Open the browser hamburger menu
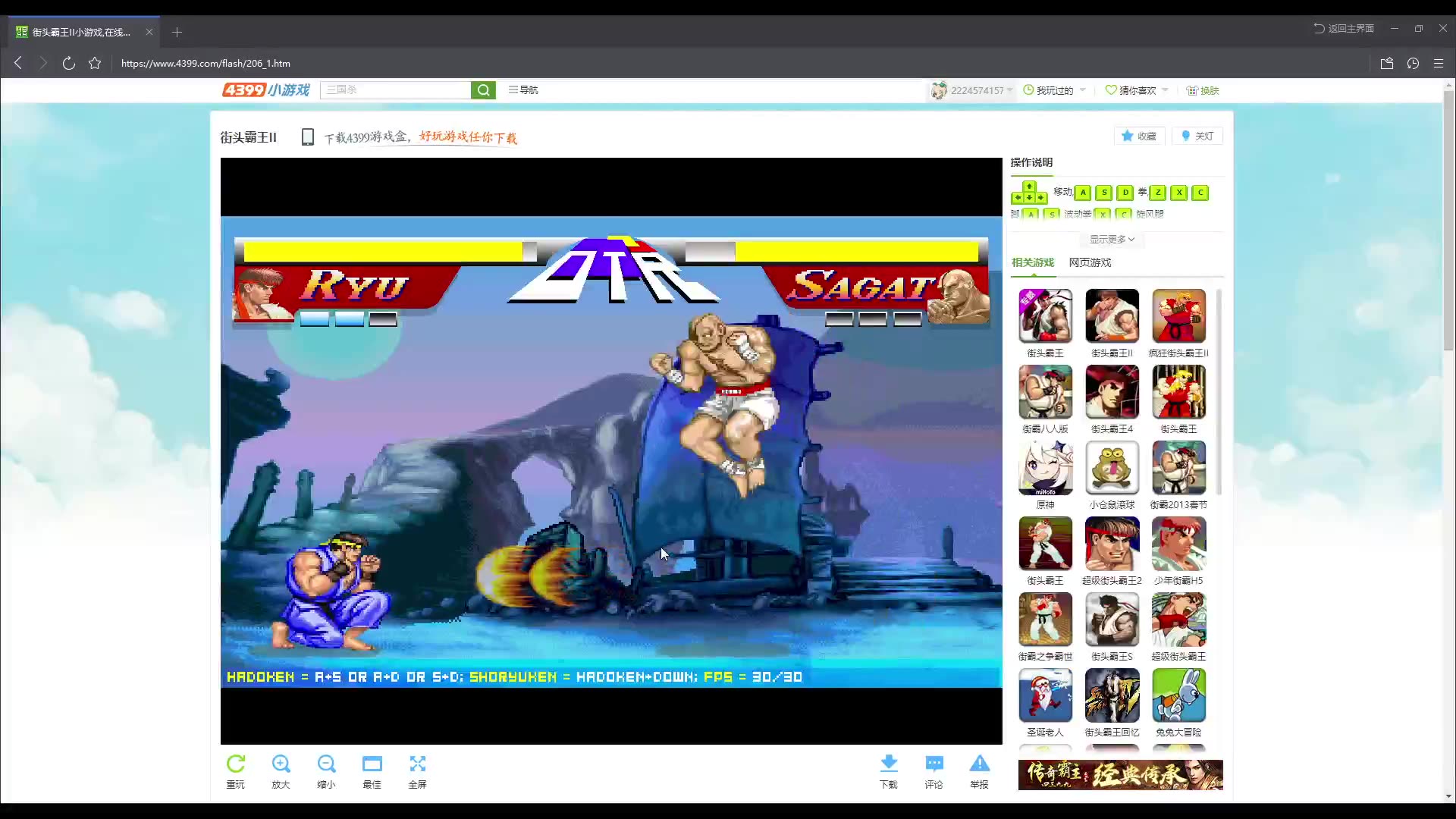1456x819 pixels. [1439, 64]
